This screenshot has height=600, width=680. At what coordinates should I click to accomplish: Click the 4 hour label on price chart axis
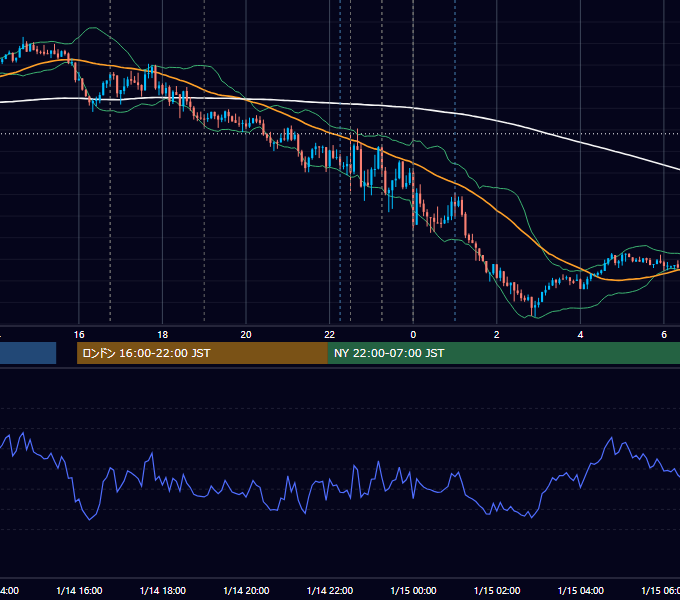pos(580,335)
